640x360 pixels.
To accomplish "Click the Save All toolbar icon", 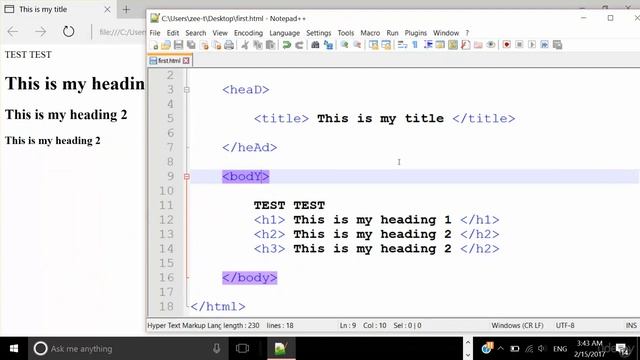I will pos(191,45).
